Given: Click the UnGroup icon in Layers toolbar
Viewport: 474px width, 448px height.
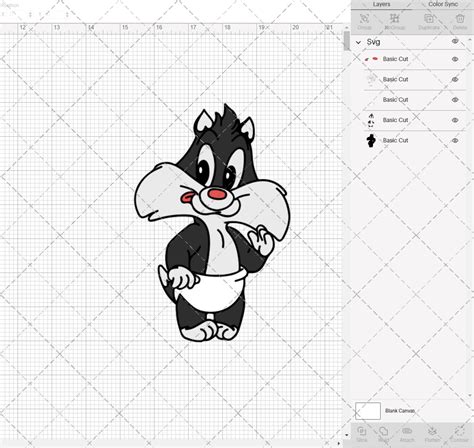Looking at the screenshot, I should [395, 18].
